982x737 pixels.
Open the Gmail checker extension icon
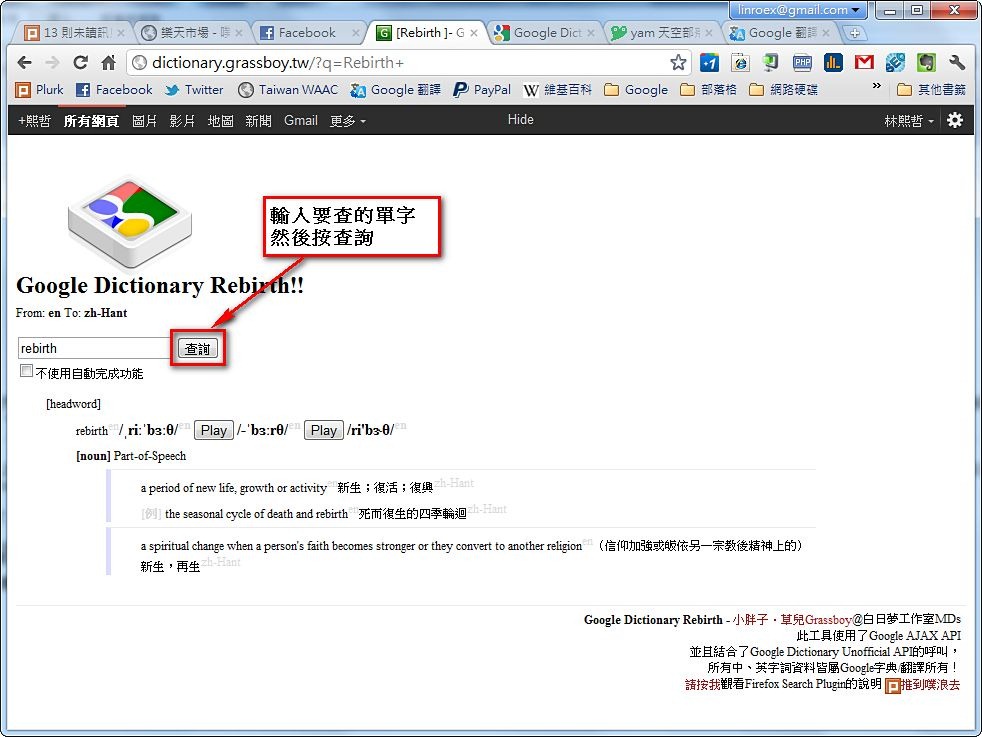[x=864, y=63]
